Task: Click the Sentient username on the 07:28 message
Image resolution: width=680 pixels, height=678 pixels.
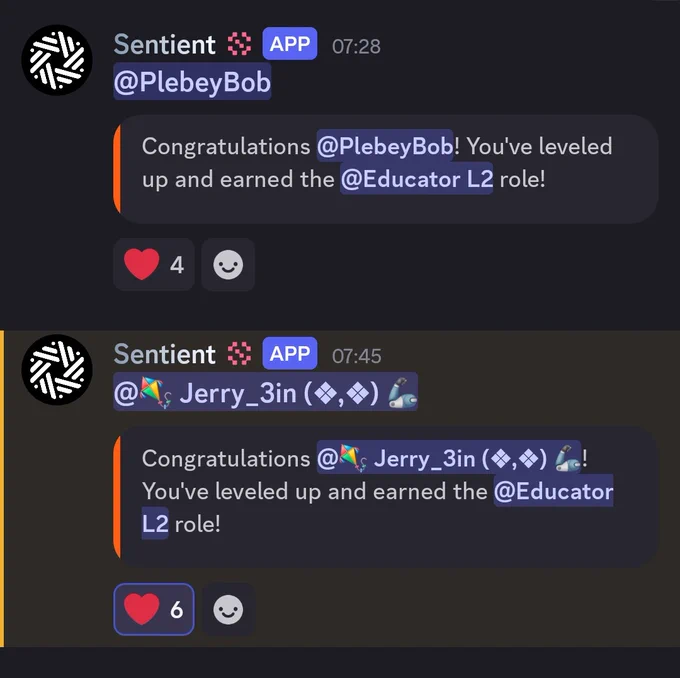Action: (x=164, y=45)
